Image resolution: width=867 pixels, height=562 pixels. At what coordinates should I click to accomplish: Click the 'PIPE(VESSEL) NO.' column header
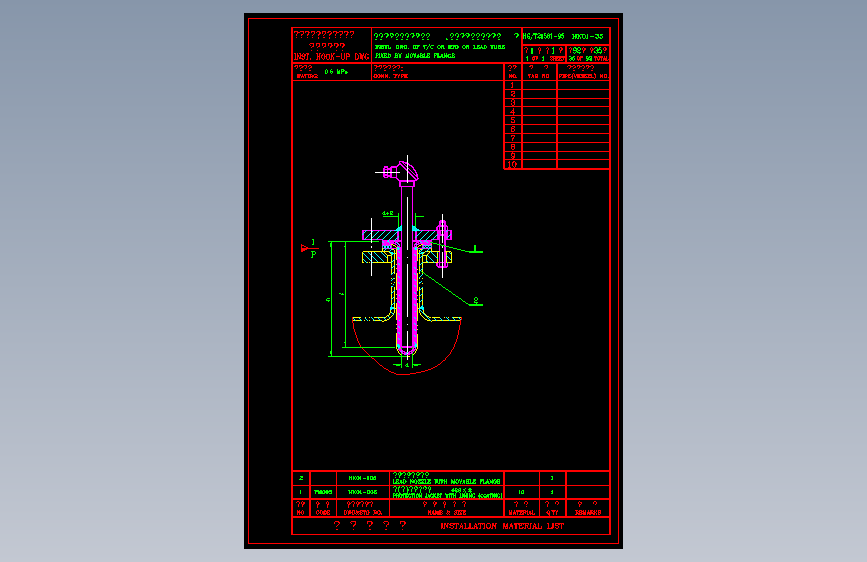(x=583, y=76)
